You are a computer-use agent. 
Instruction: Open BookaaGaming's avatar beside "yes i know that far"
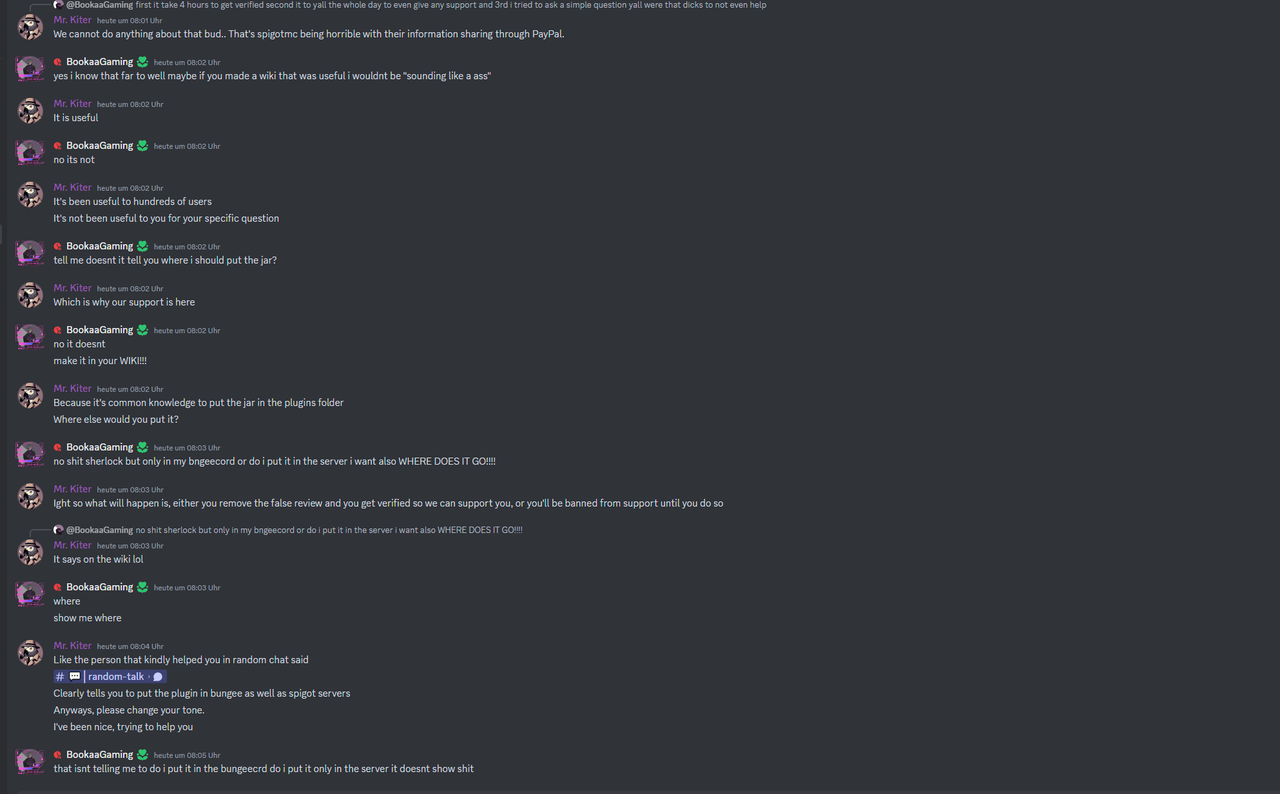point(31,69)
